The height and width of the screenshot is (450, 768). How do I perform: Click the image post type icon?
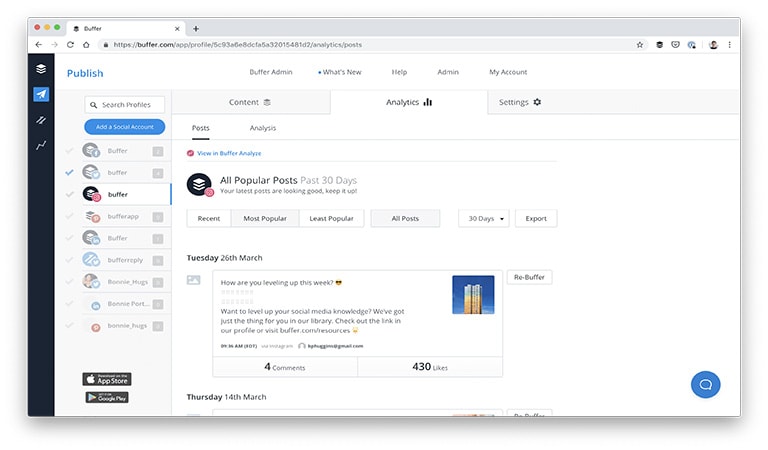pyautogui.click(x=193, y=280)
